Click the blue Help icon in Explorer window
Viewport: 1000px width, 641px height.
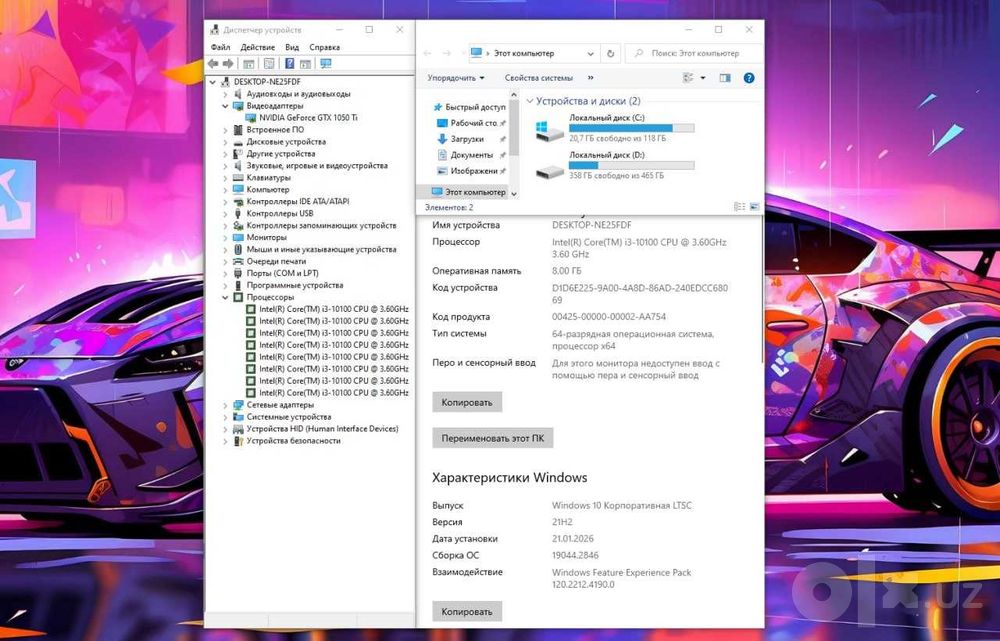point(749,78)
